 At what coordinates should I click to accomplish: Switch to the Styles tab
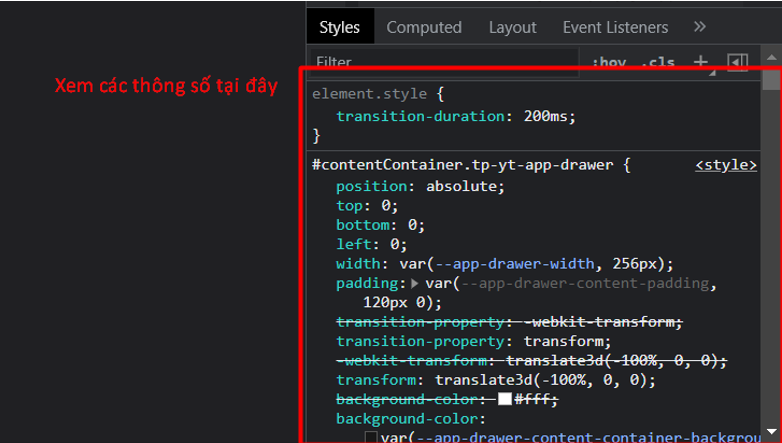pyautogui.click(x=339, y=27)
